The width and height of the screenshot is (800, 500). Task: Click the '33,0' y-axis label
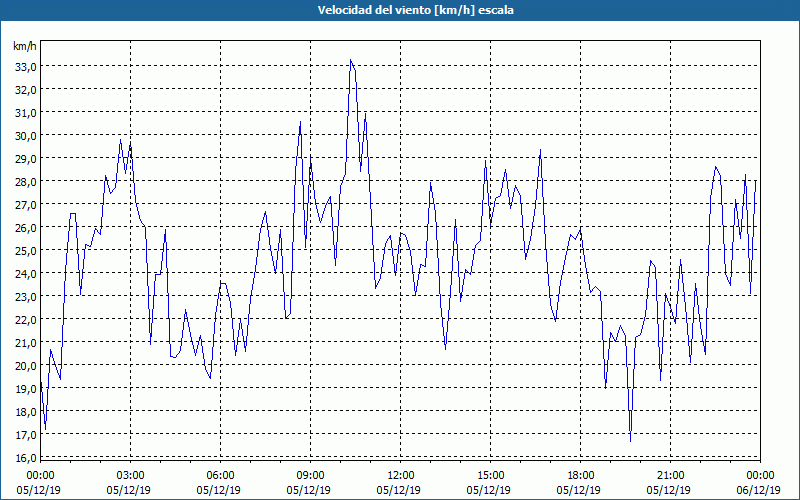25,66
